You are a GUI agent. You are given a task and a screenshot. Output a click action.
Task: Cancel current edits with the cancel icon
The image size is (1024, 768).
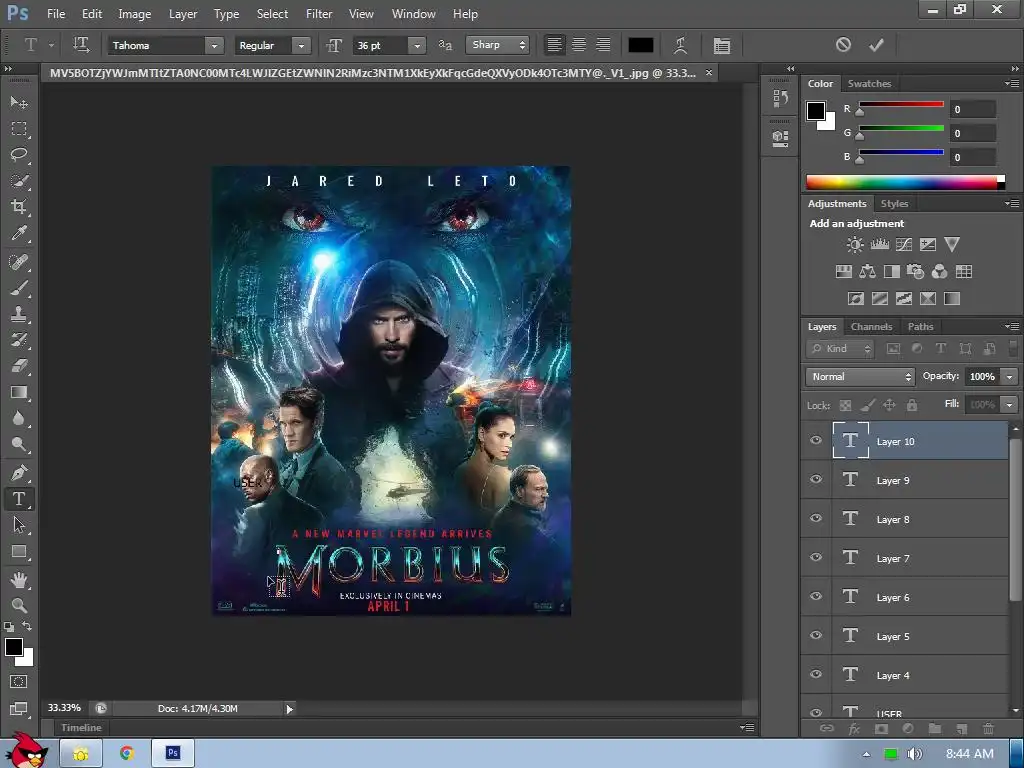tap(843, 45)
